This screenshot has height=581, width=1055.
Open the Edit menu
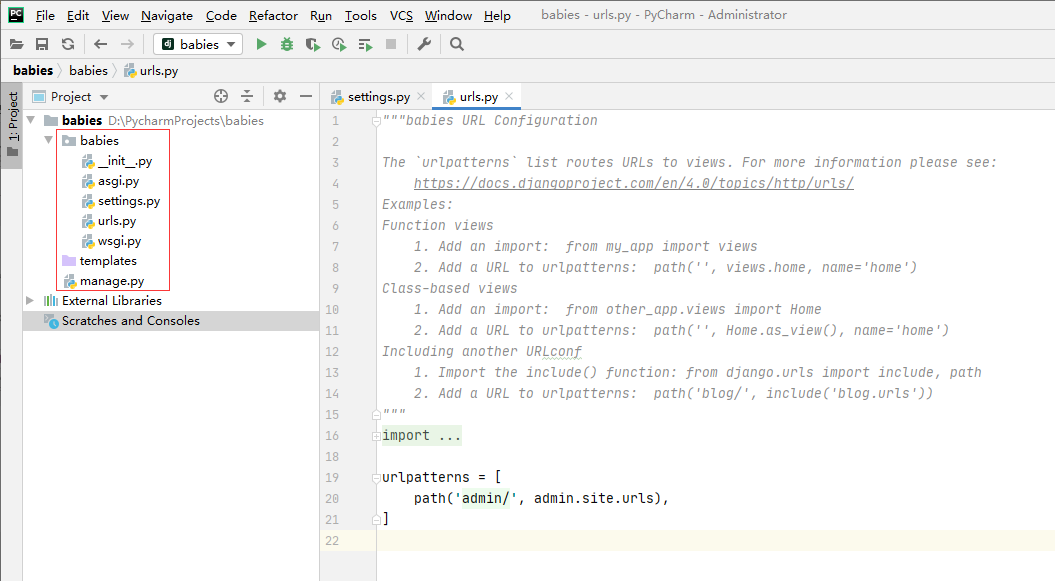click(x=78, y=15)
